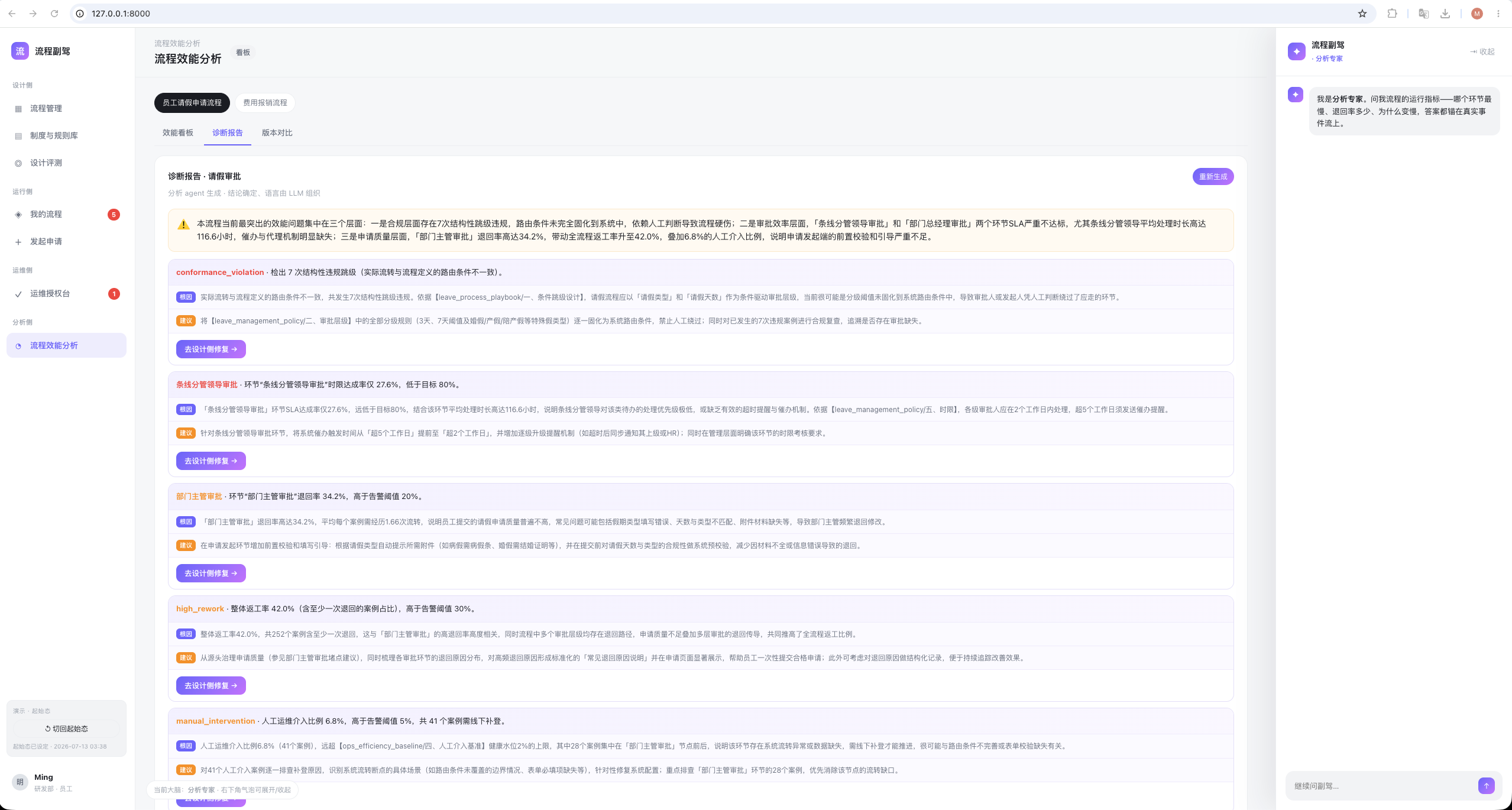Click the browser forward arrow
The image size is (1512, 810).
(33, 14)
